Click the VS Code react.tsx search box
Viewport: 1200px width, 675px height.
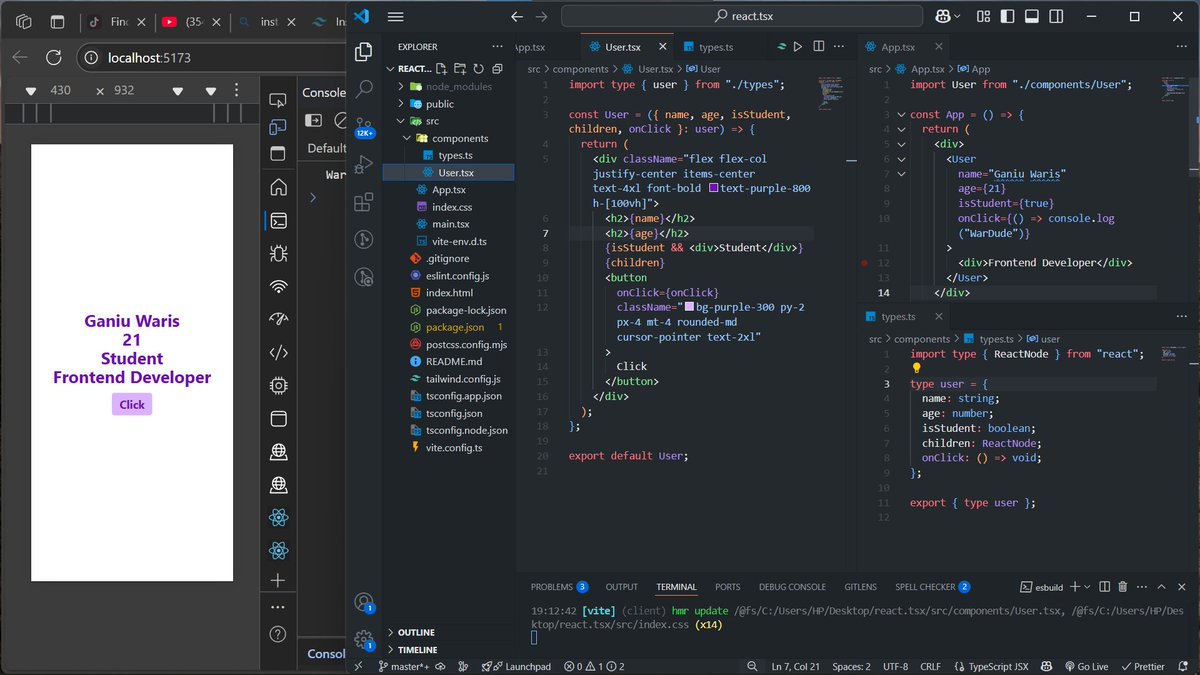(x=742, y=16)
